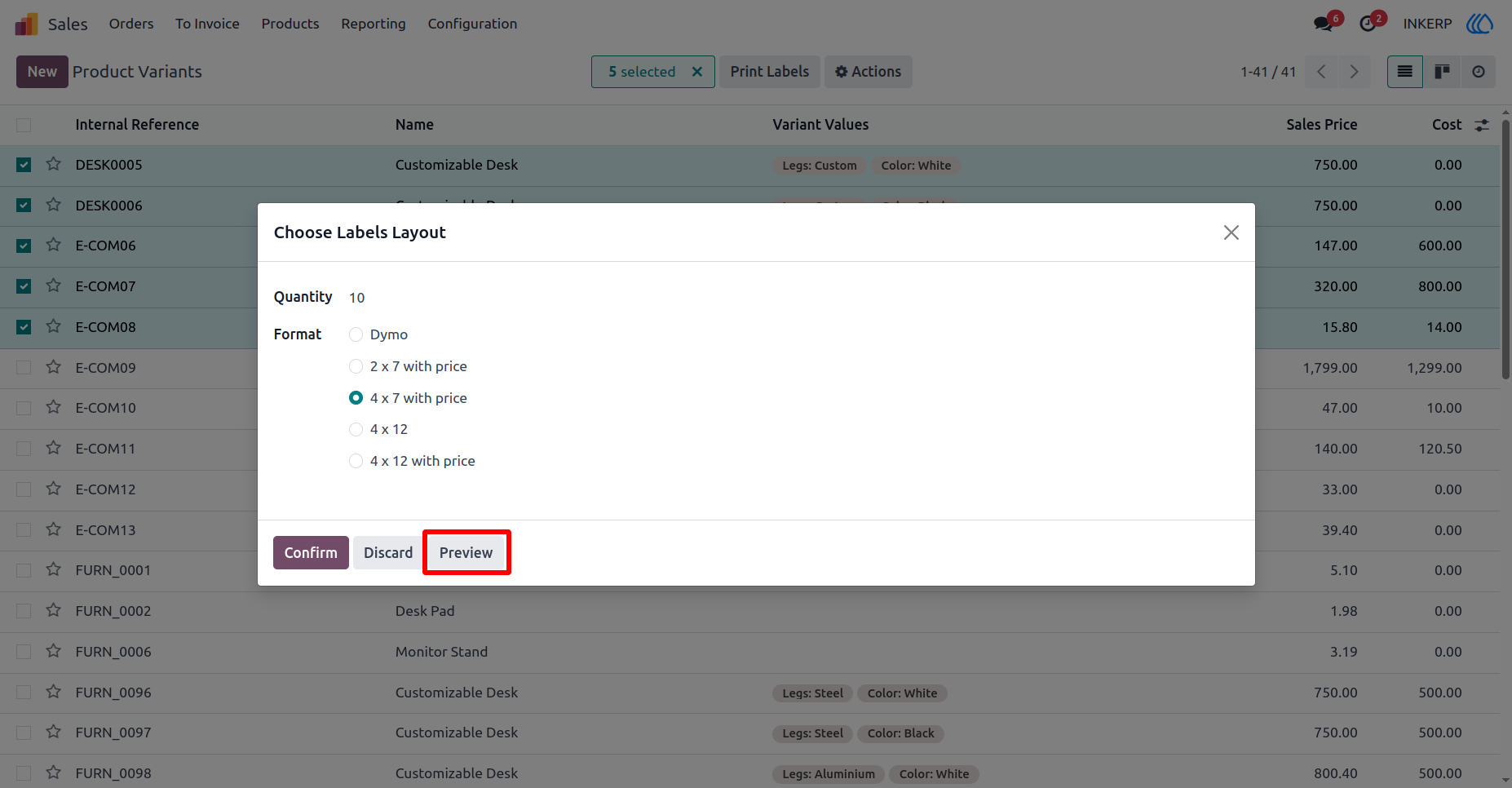Select 2 x 7 with price format
Screen dimensions: 1512x788
[x=356, y=366]
